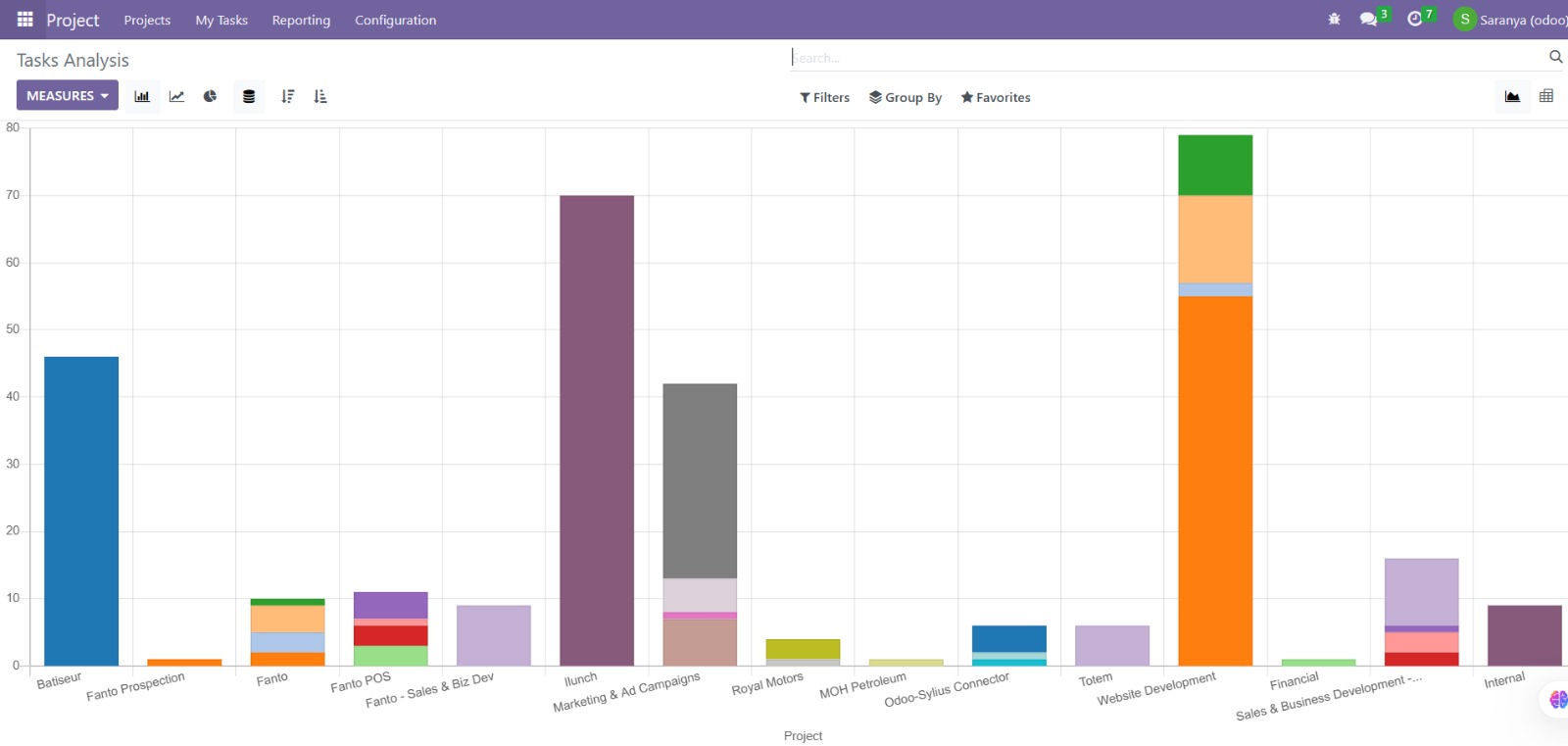This screenshot has height=746, width=1568.
Task: Open the debug bug icon
Action: pos(1334,20)
